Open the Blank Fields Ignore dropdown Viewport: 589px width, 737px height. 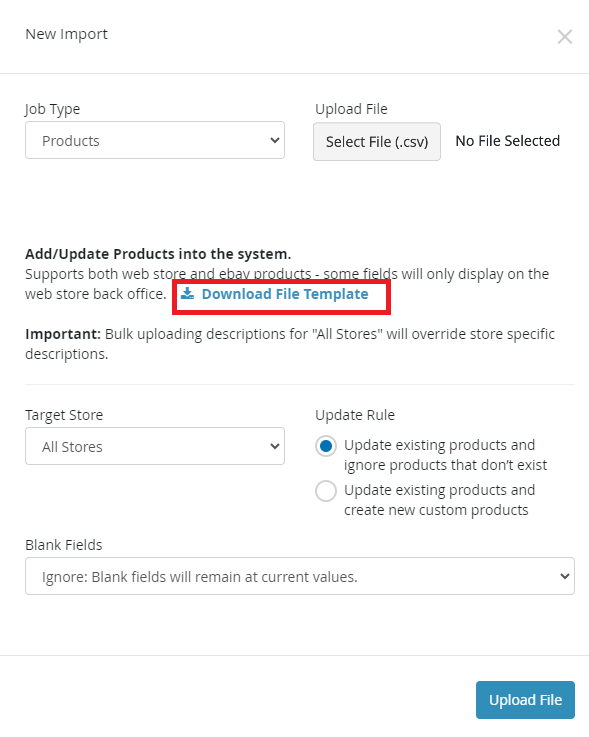300,576
